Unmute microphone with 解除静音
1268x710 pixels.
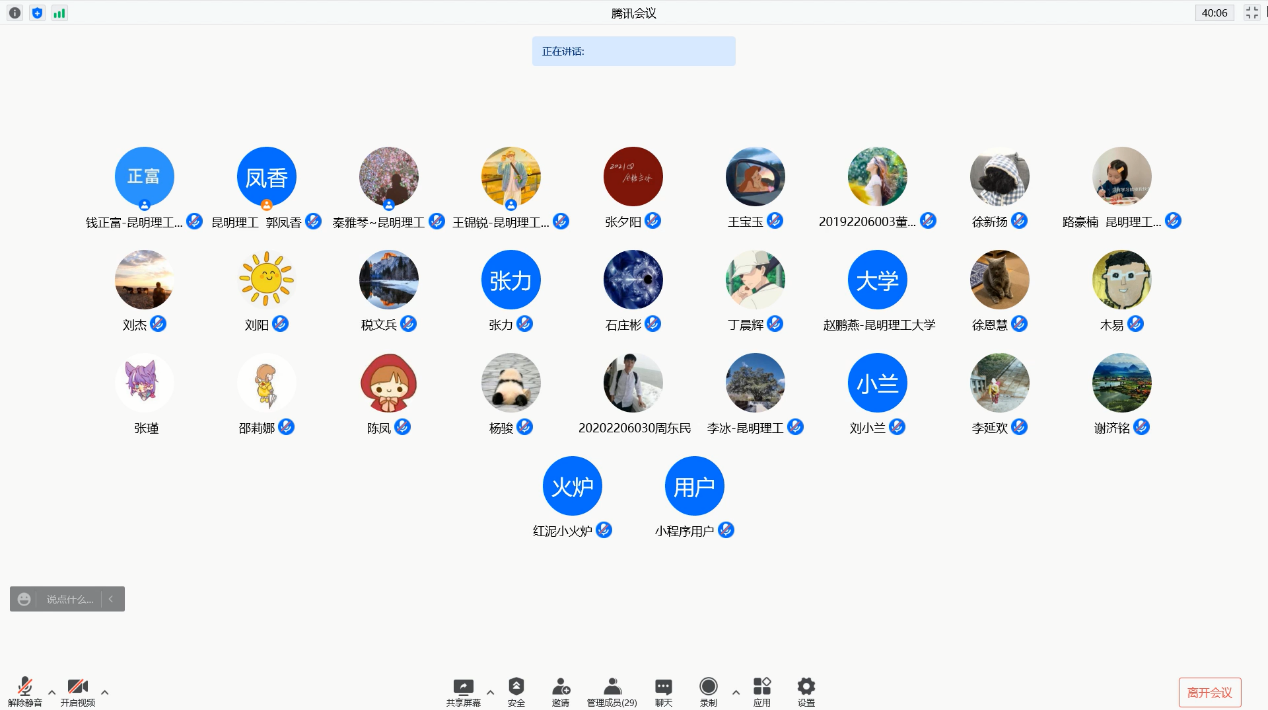25,690
